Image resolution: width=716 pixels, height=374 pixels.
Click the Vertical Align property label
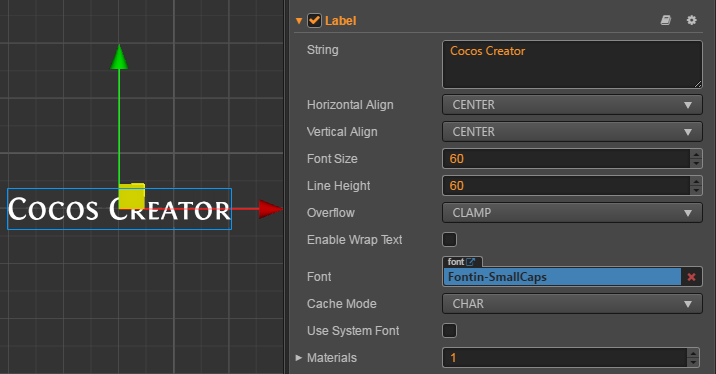(x=342, y=132)
